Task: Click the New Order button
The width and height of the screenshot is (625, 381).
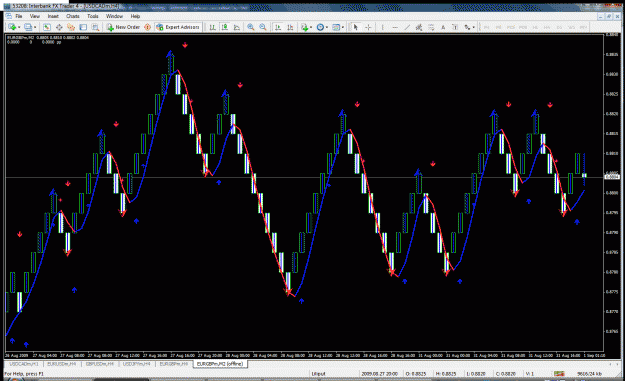Action: tap(123, 27)
